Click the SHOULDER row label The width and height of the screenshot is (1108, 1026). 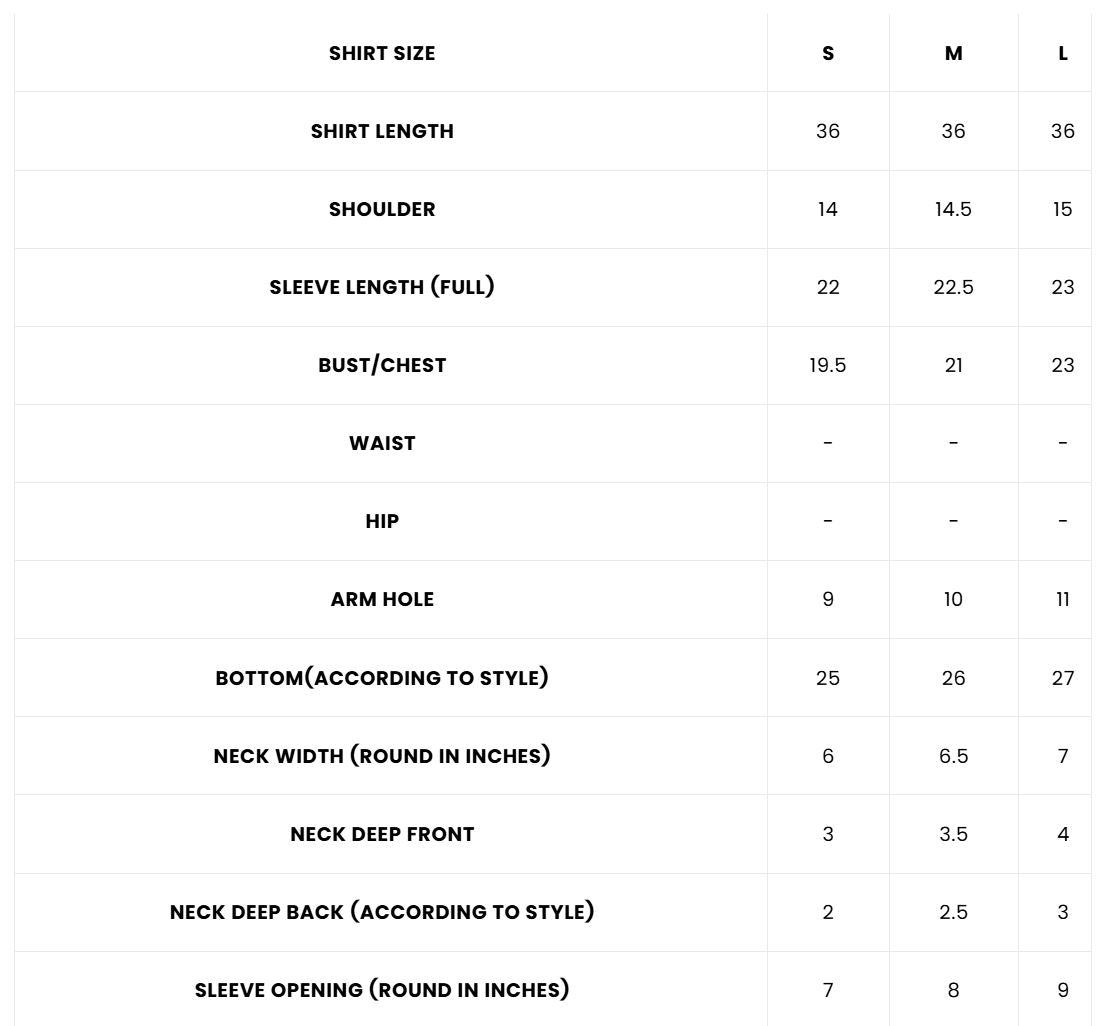382,210
